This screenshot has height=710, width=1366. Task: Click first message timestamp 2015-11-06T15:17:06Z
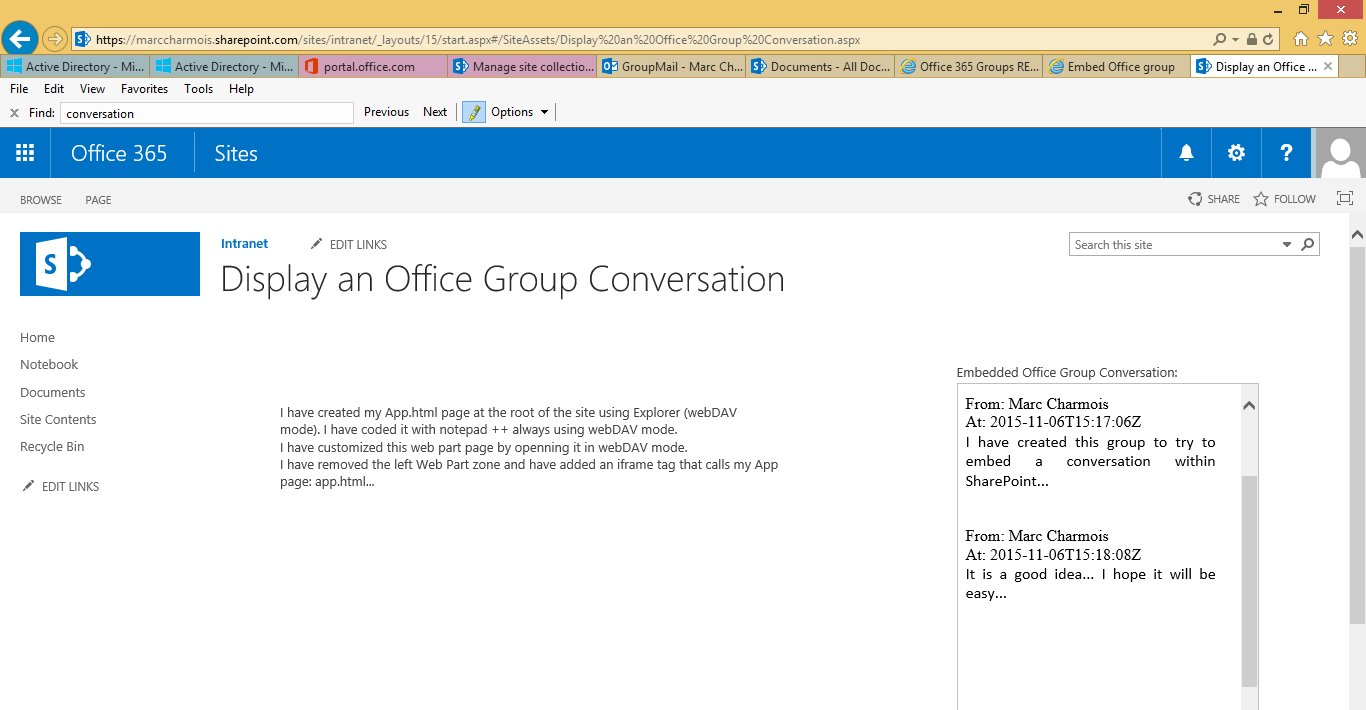click(x=1065, y=423)
